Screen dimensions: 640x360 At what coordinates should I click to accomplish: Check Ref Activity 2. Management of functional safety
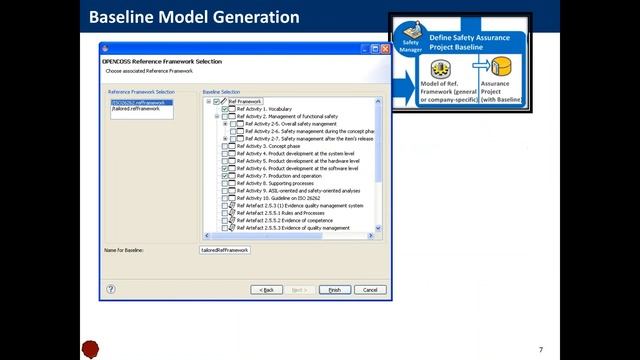coord(224,116)
